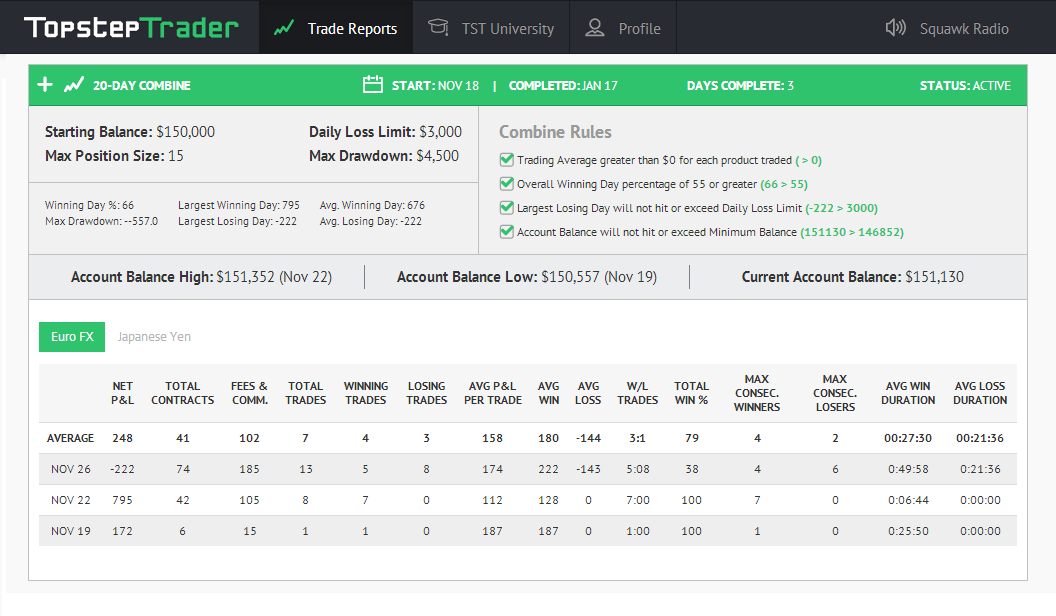
Task: Click the 795 net P&L value for Nov 22
Action: pyautogui.click(x=122, y=500)
